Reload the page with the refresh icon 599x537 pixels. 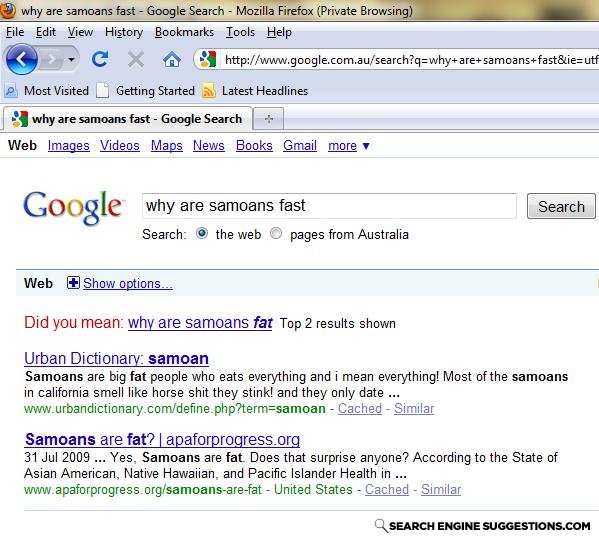[x=100, y=59]
